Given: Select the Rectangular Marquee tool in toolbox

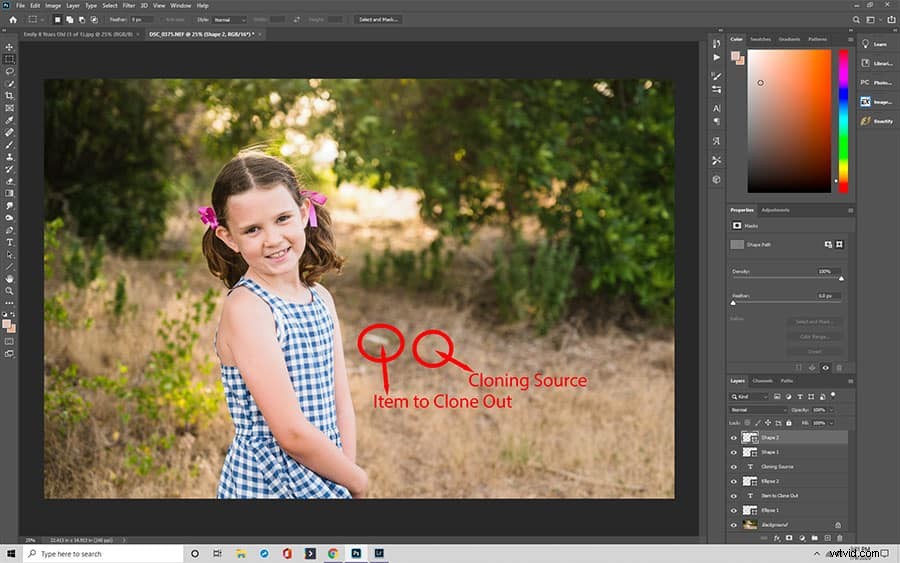Looking at the screenshot, I should [x=9, y=59].
